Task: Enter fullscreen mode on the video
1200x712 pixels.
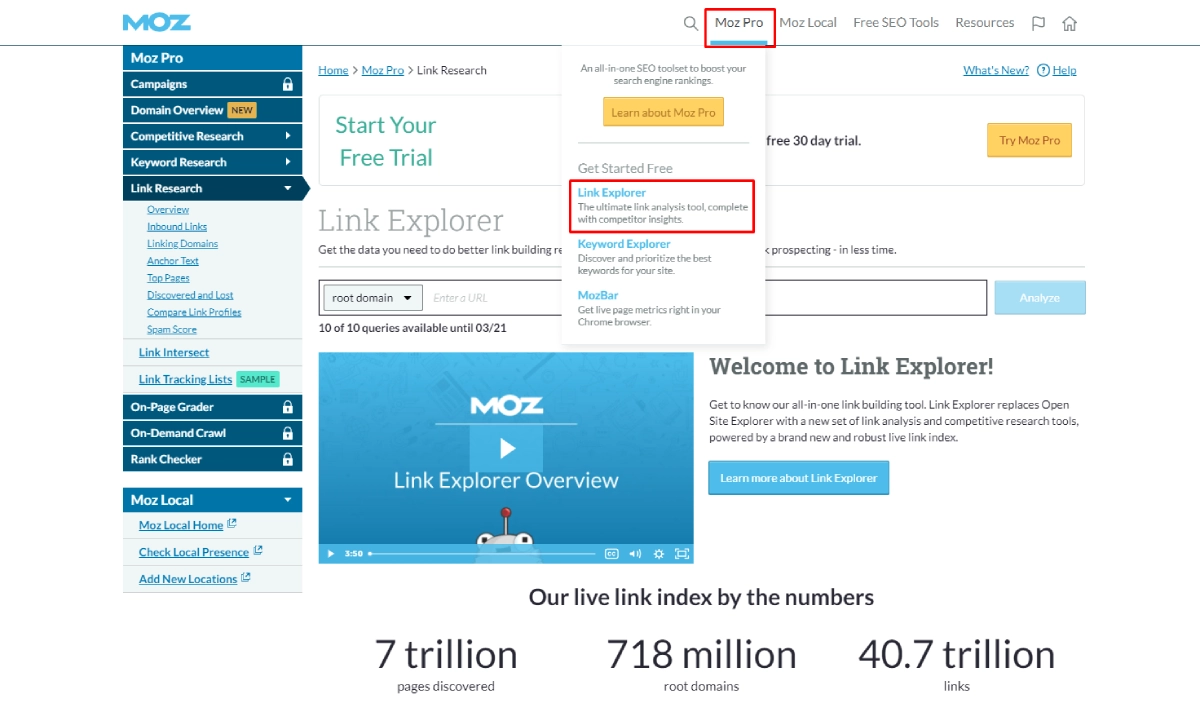Action: click(x=681, y=553)
